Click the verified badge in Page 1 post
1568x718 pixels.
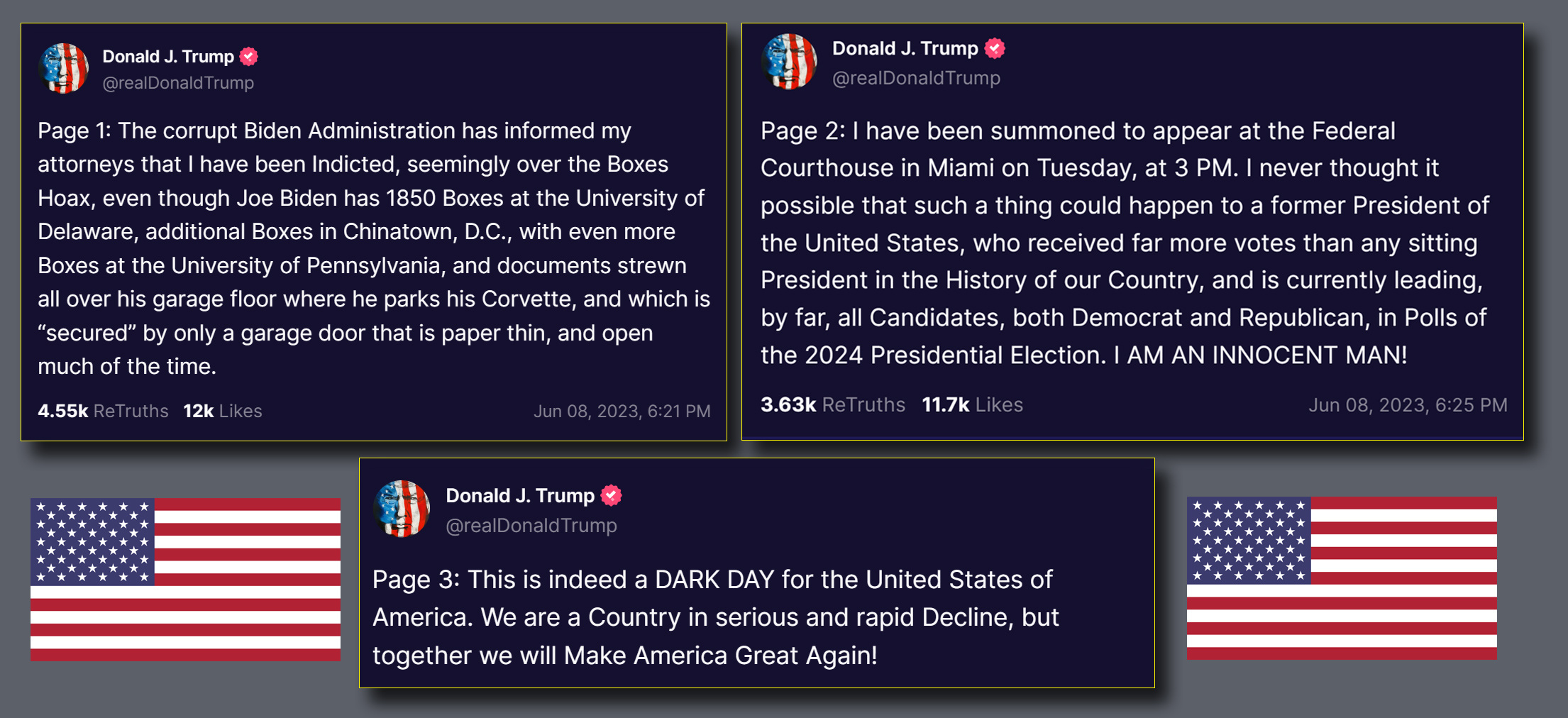pyautogui.click(x=248, y=56)
